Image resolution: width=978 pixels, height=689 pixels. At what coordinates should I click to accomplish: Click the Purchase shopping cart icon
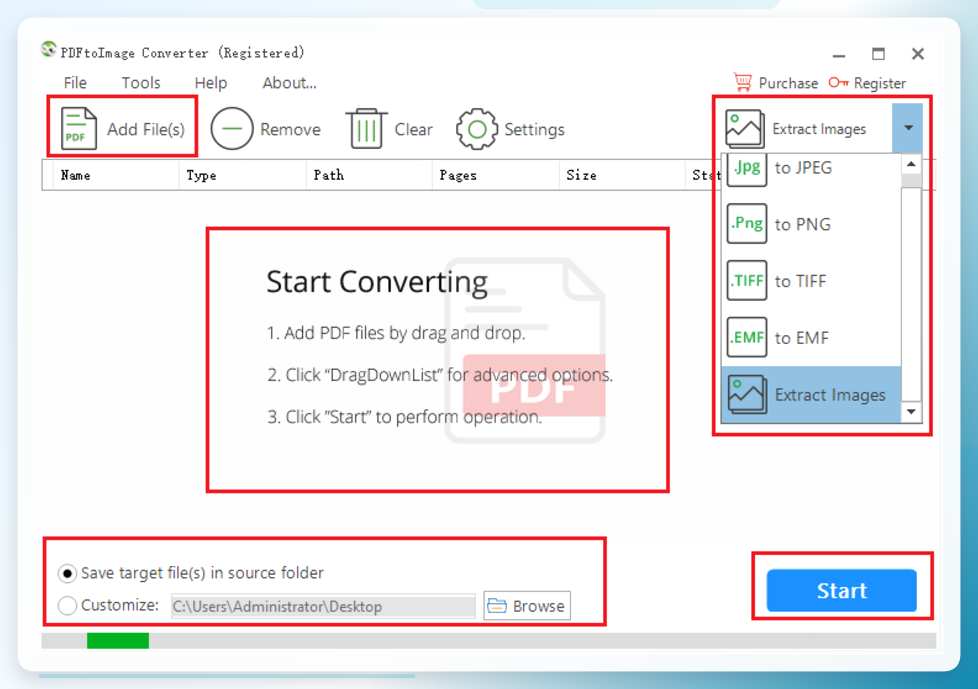click(x=742, y=82)
